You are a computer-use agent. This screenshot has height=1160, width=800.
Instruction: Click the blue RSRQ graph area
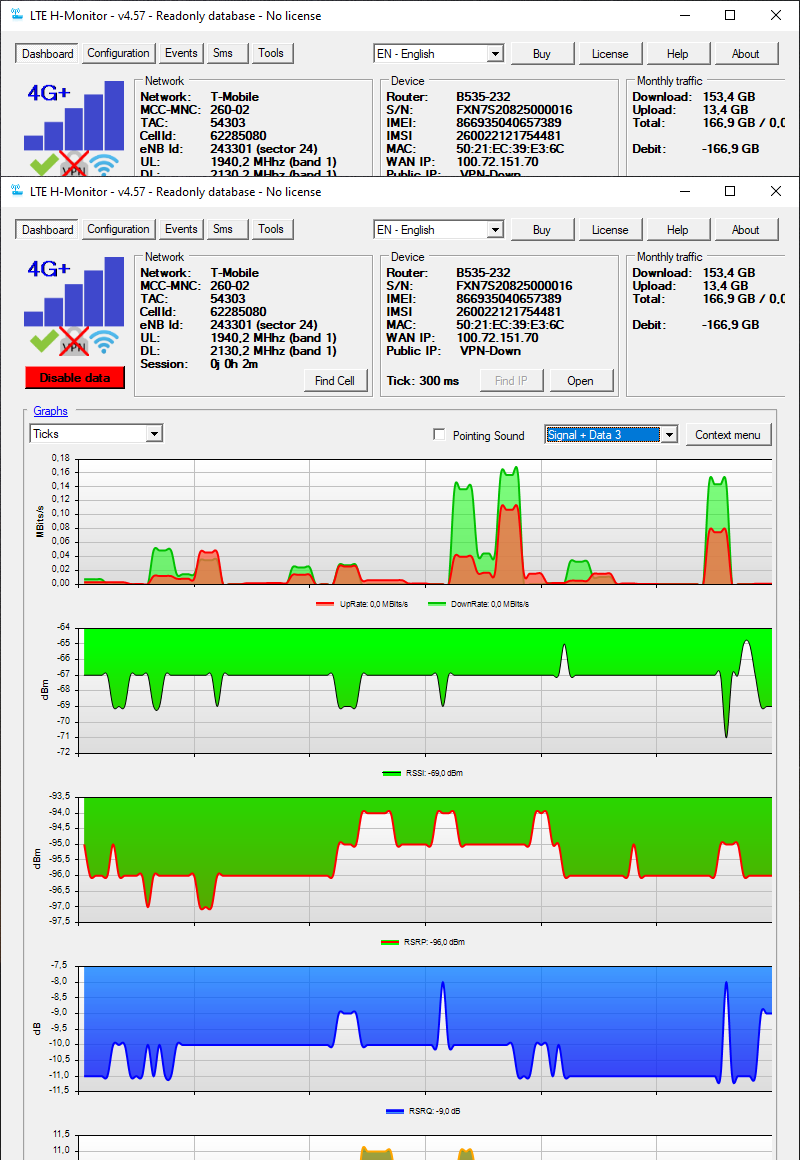point(426,1028)
